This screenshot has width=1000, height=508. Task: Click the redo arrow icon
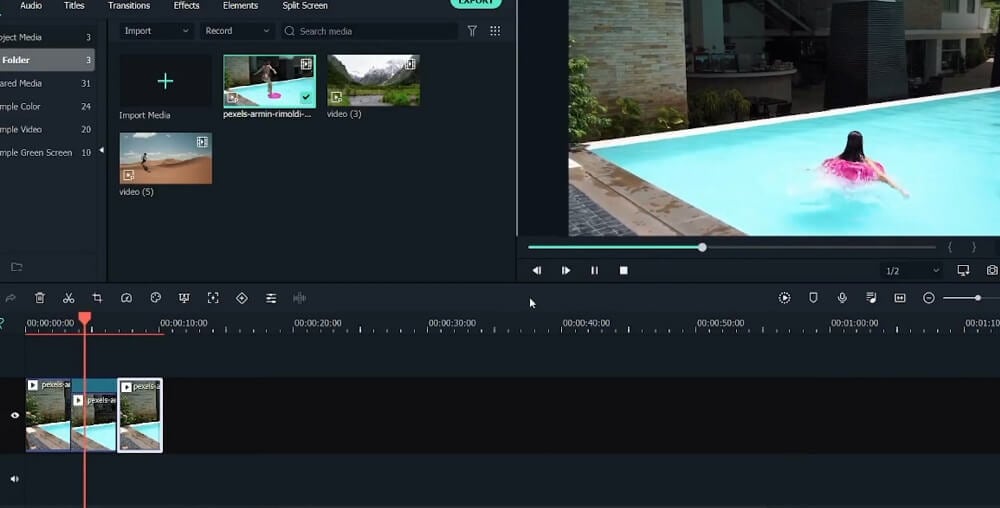[x=10, y=298]
